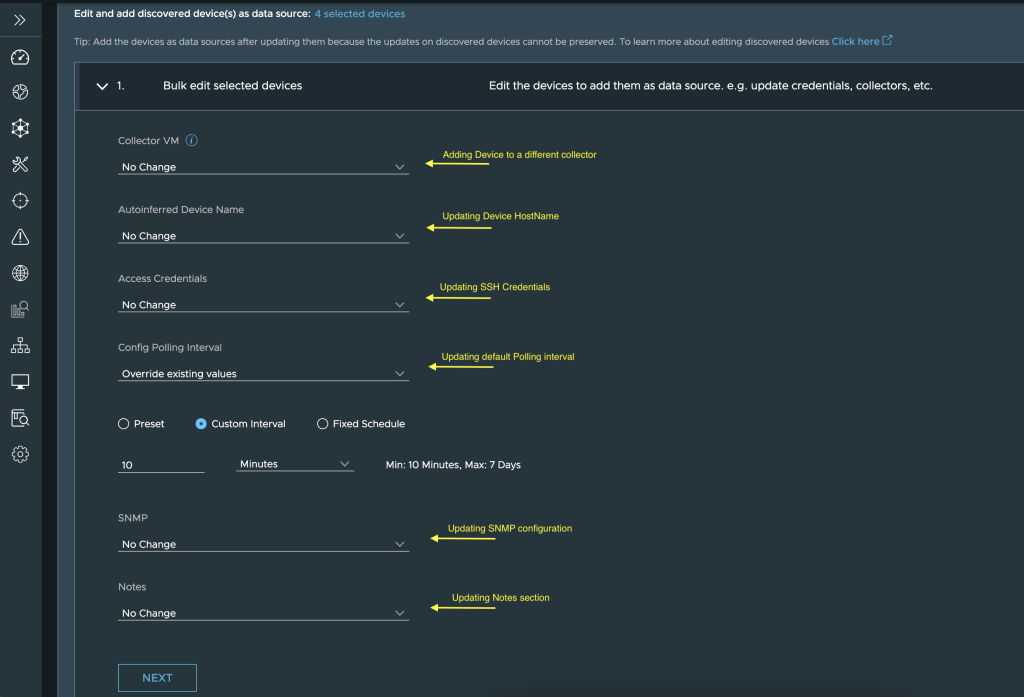Choose the Fixed Schedule radio button
Viewport: 1024px width, 697px height.
point(323,424)
